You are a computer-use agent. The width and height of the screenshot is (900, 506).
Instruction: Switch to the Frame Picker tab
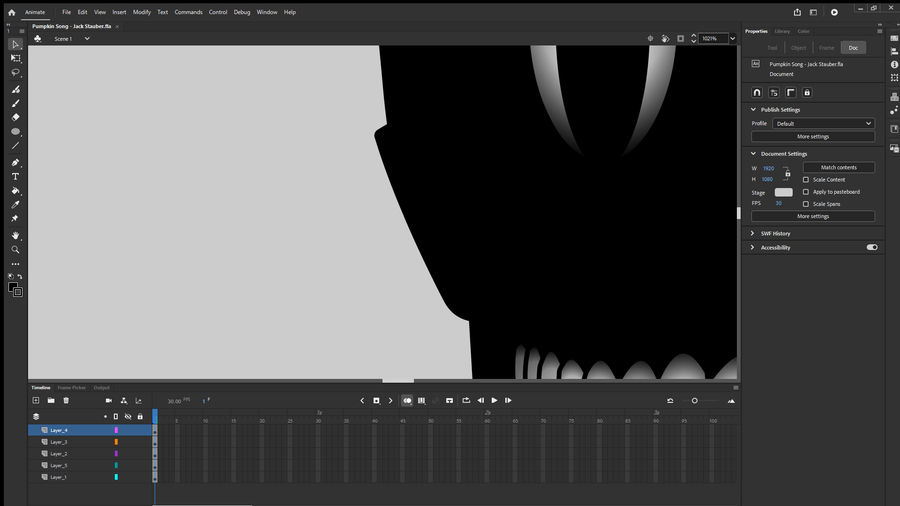pos(72,388)
